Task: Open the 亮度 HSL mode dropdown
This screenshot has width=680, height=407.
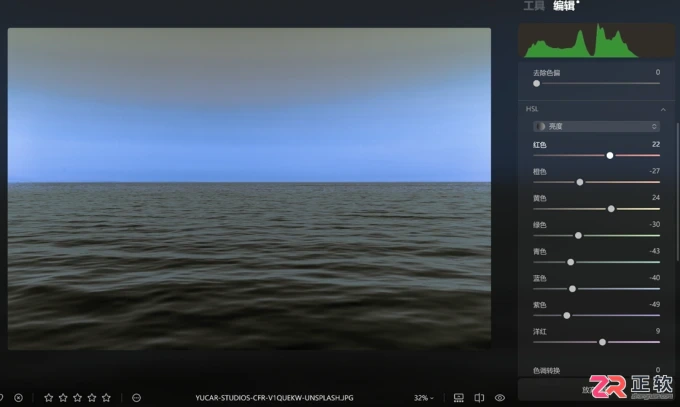Action: click(x=596, y=126)
